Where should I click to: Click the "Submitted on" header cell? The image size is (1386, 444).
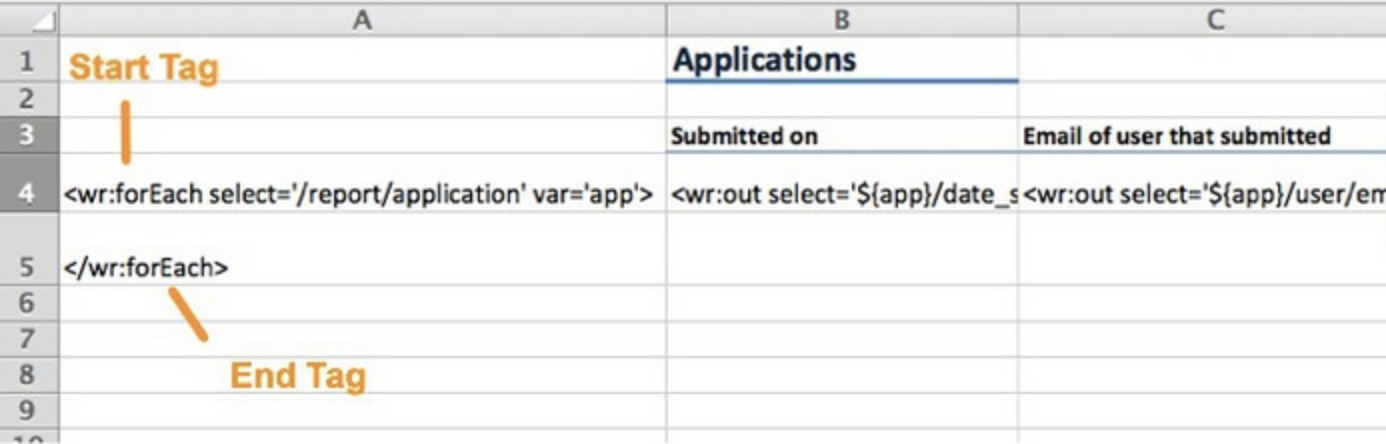pyautogui.click(x=842, y=136)
